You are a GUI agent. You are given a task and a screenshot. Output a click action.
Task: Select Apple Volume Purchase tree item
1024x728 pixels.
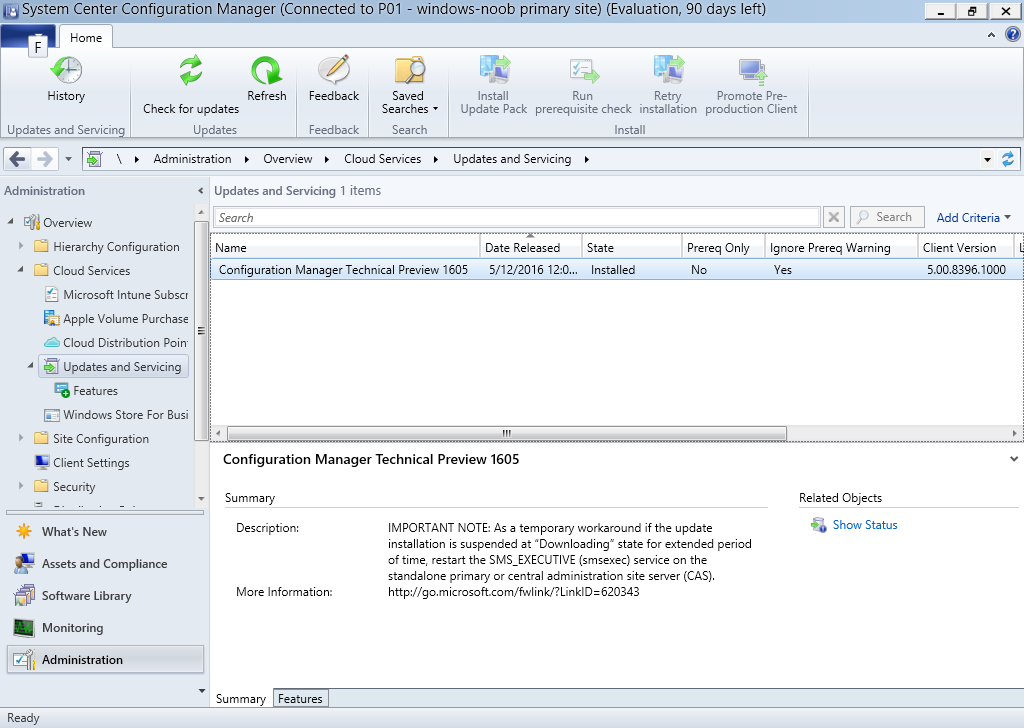coord(116,319)
